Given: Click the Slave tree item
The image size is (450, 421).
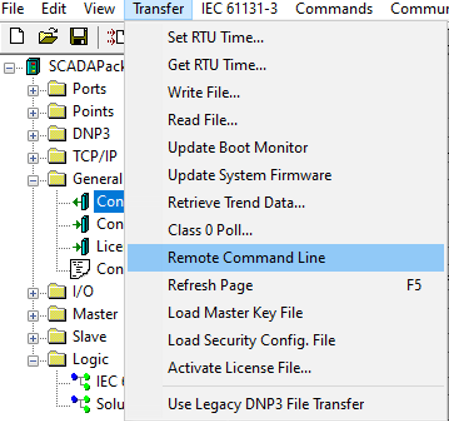Looking at the screenshot, I should 90,337.
